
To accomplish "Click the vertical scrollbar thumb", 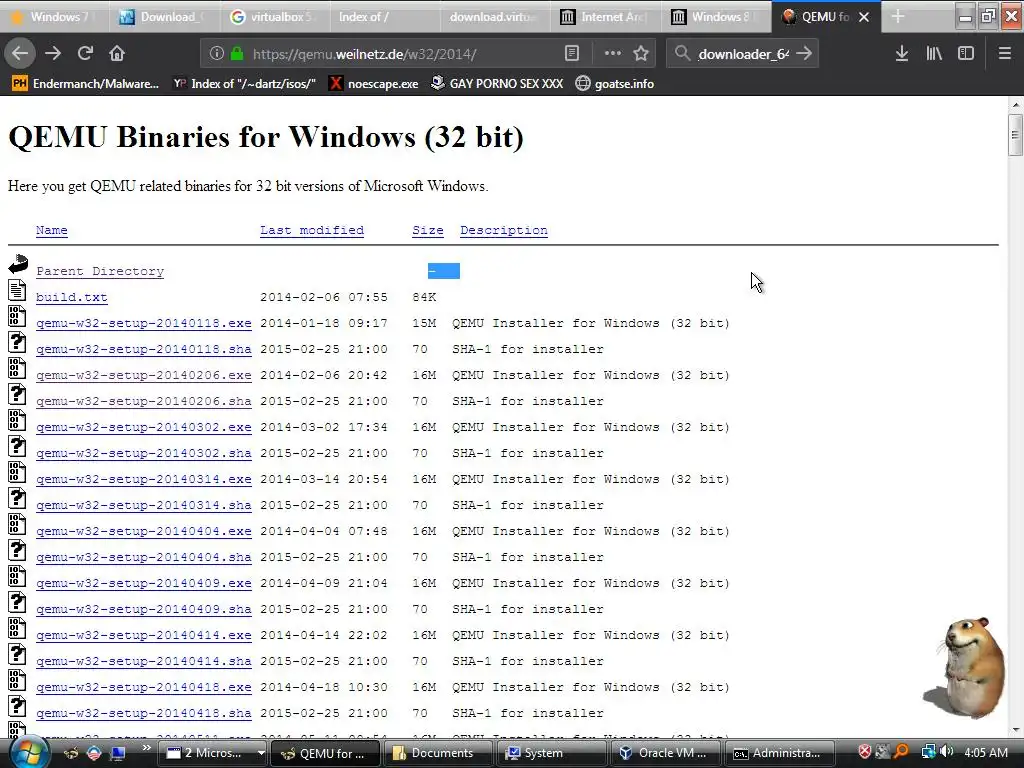I will [x=1015, y=135].
